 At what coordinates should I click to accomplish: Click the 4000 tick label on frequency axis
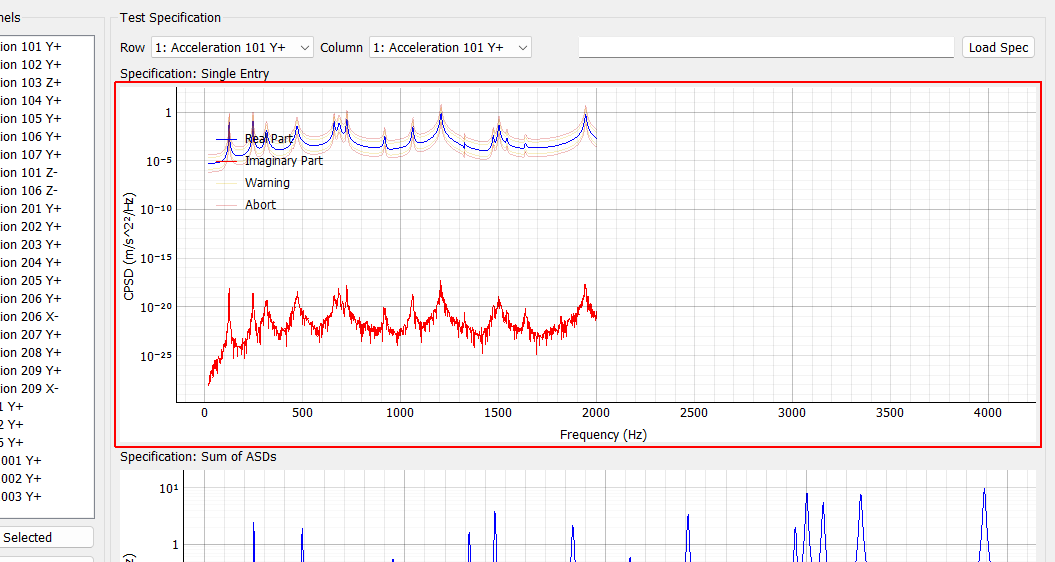(988, 413)
